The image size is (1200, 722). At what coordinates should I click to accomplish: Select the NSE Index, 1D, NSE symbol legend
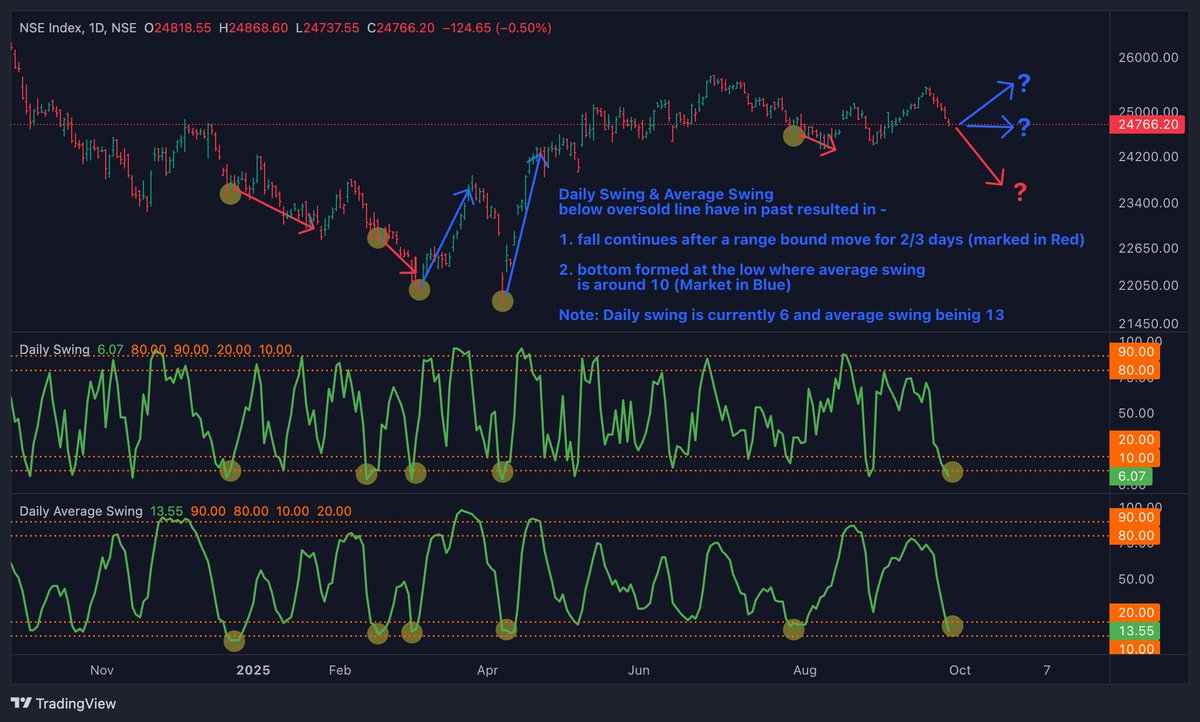click(x=78, y=28)
